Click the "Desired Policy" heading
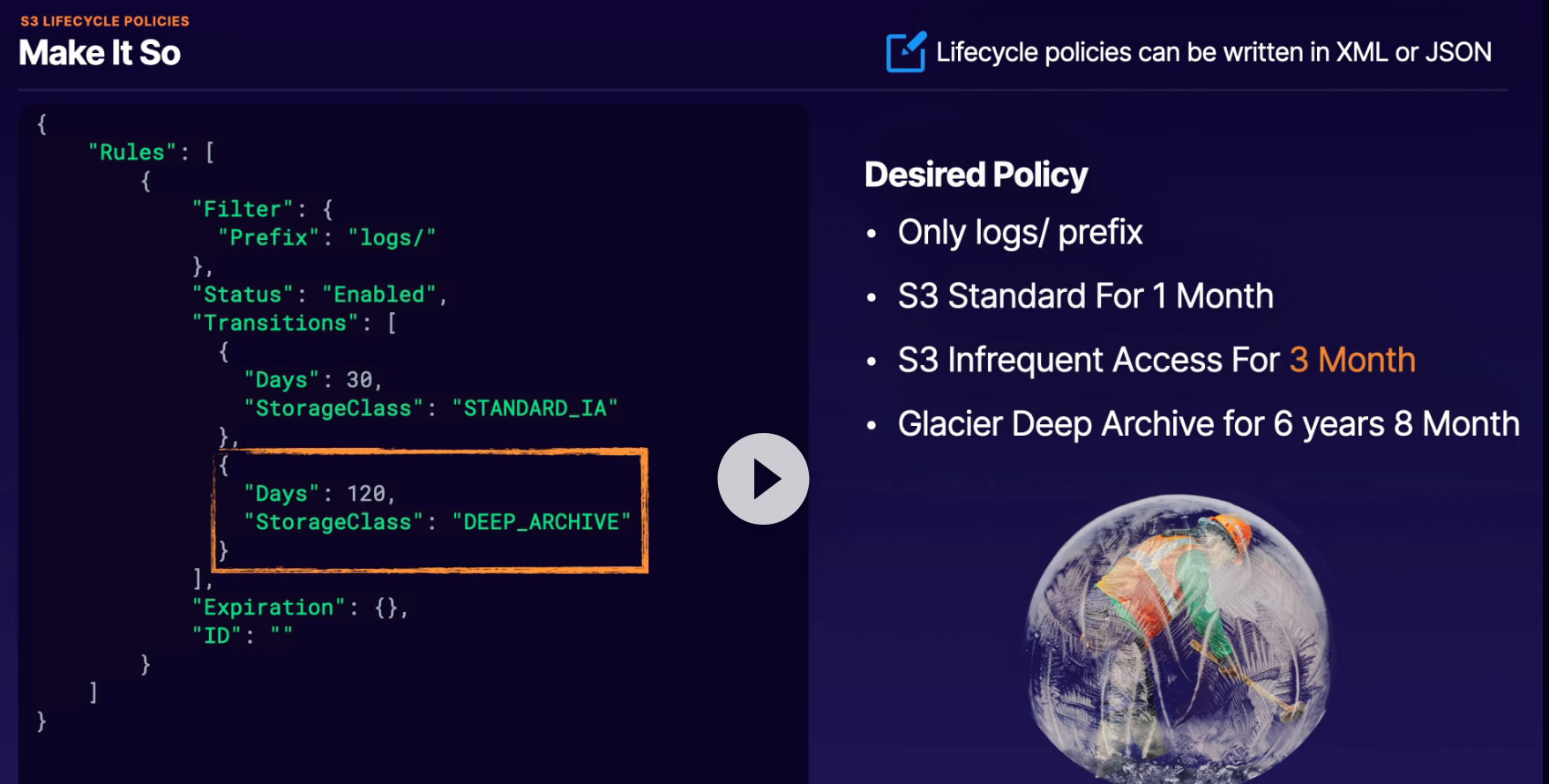This screenshot has height=784, width=1549. (976, 175)
